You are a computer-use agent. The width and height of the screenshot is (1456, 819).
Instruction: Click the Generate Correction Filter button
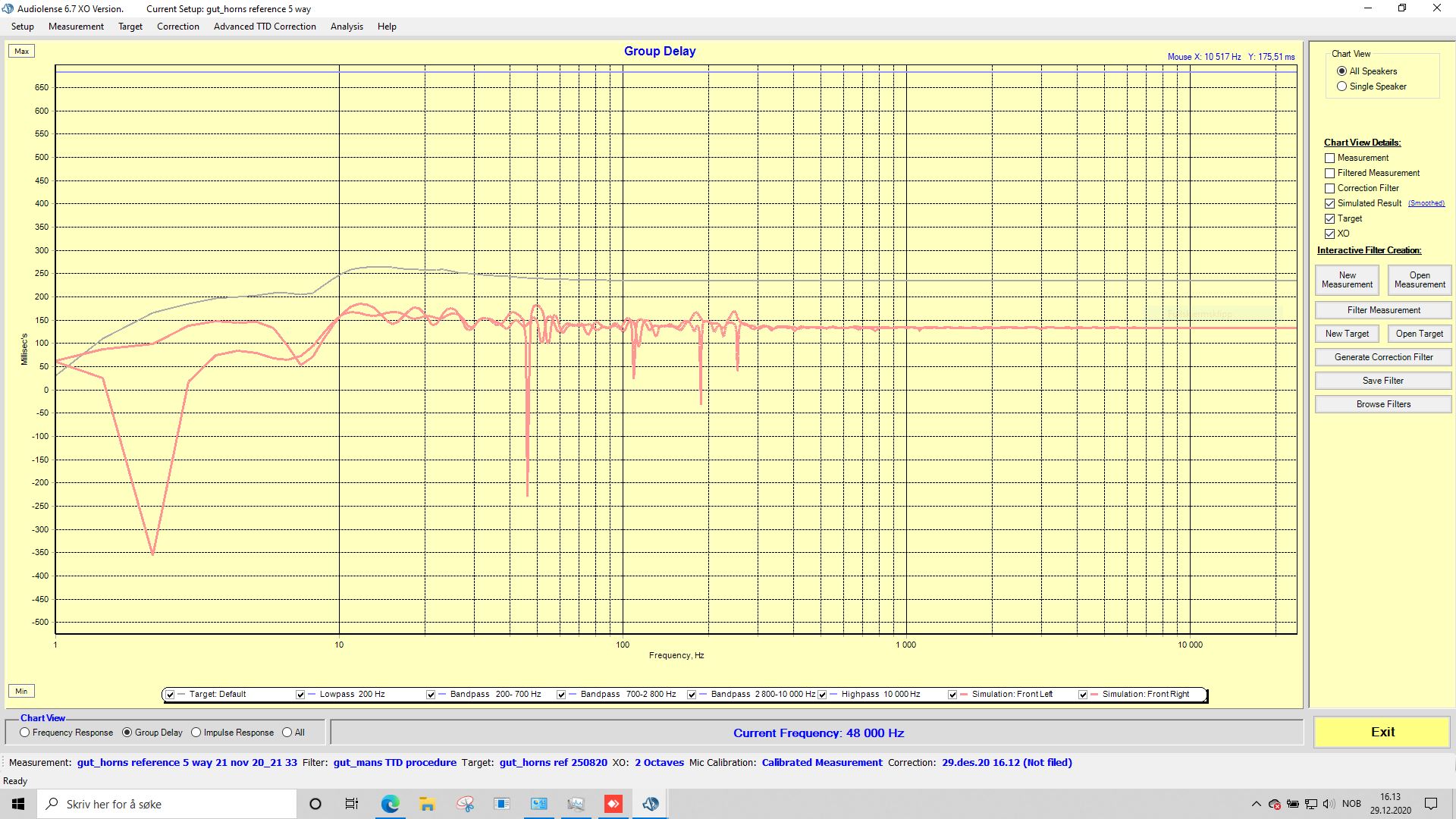[1383, 357]
